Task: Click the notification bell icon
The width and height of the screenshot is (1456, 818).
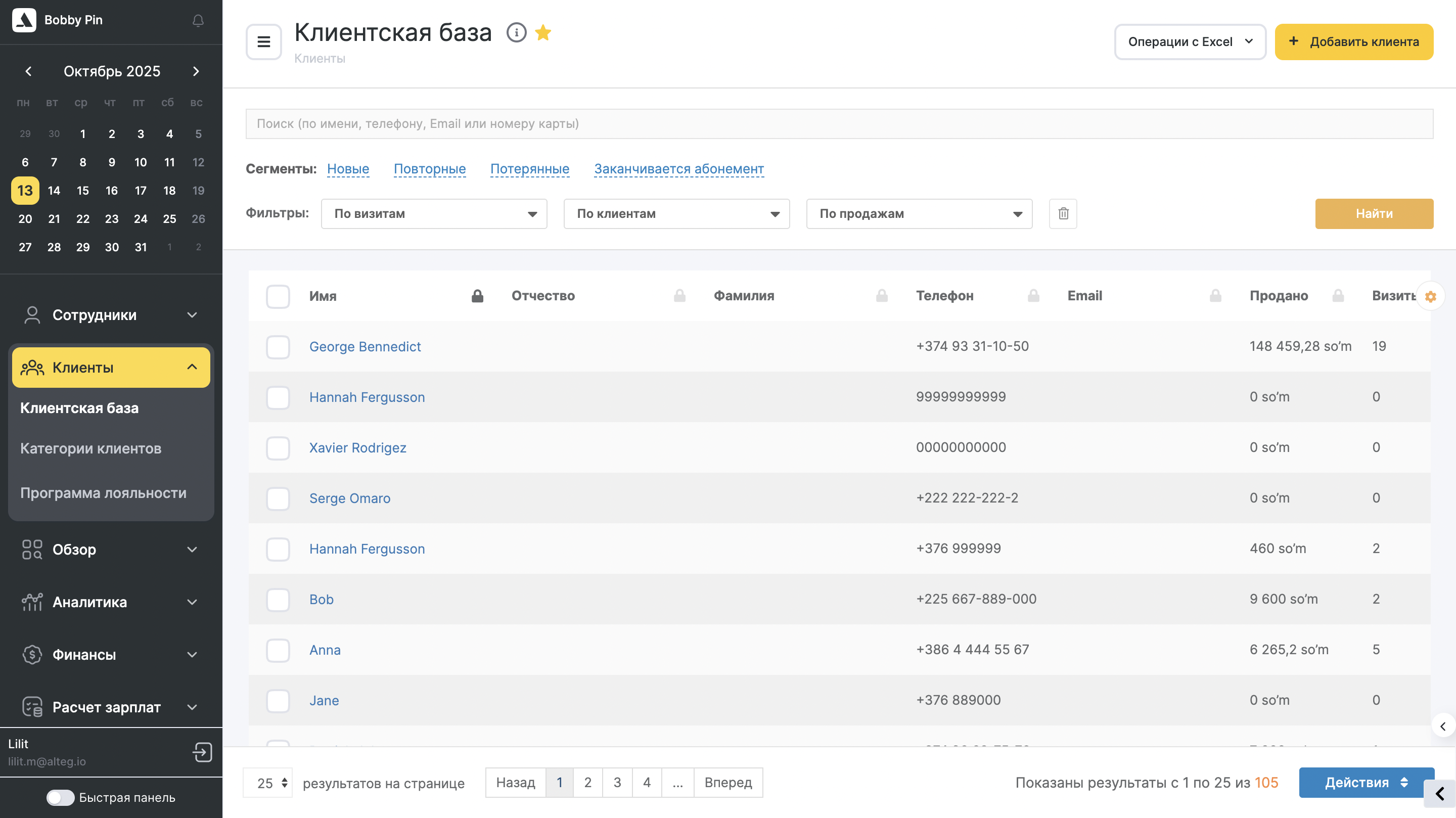Action: click(x=198, y=20)
